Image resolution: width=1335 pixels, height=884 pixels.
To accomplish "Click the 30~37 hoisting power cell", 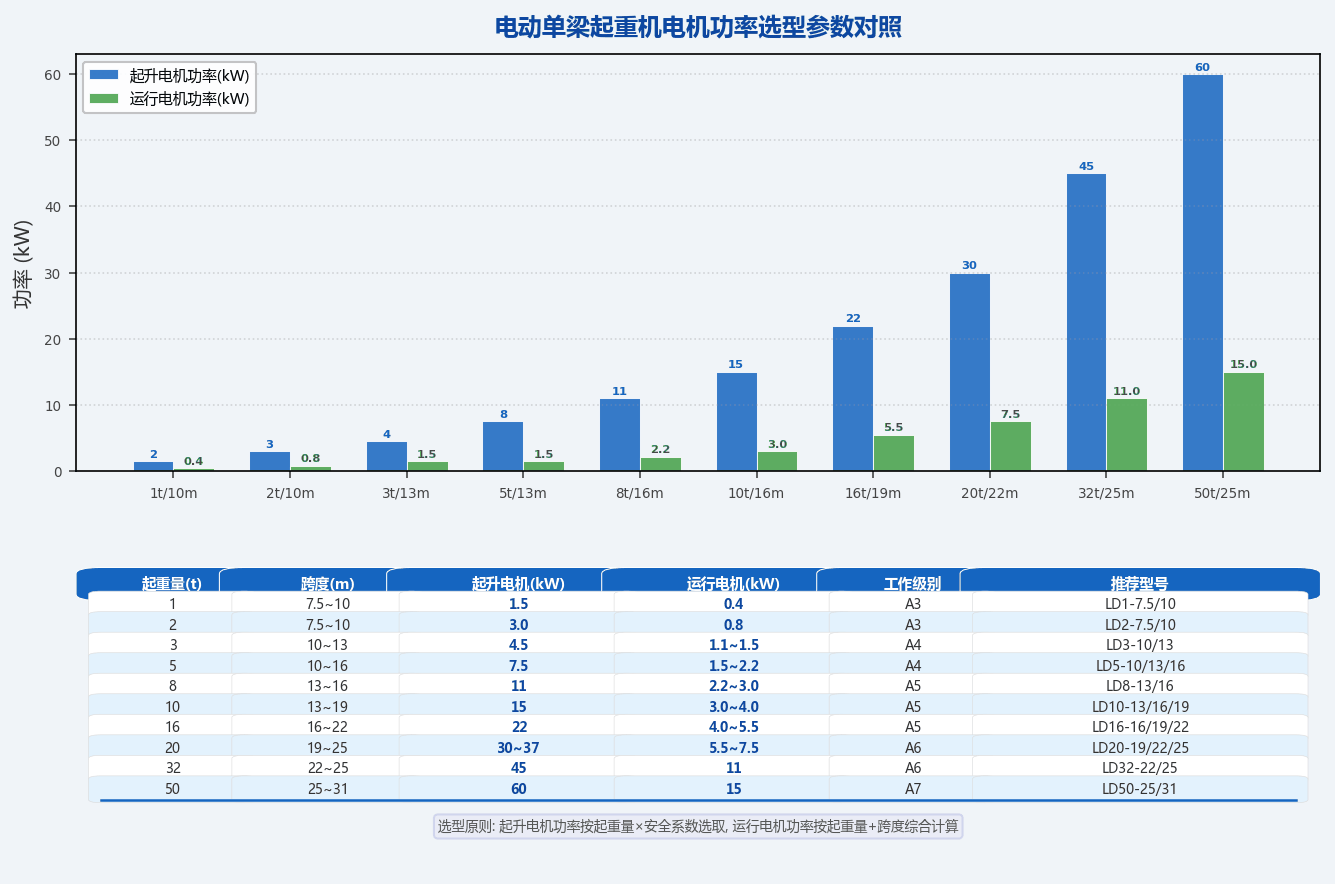I will tap(518, 748).
